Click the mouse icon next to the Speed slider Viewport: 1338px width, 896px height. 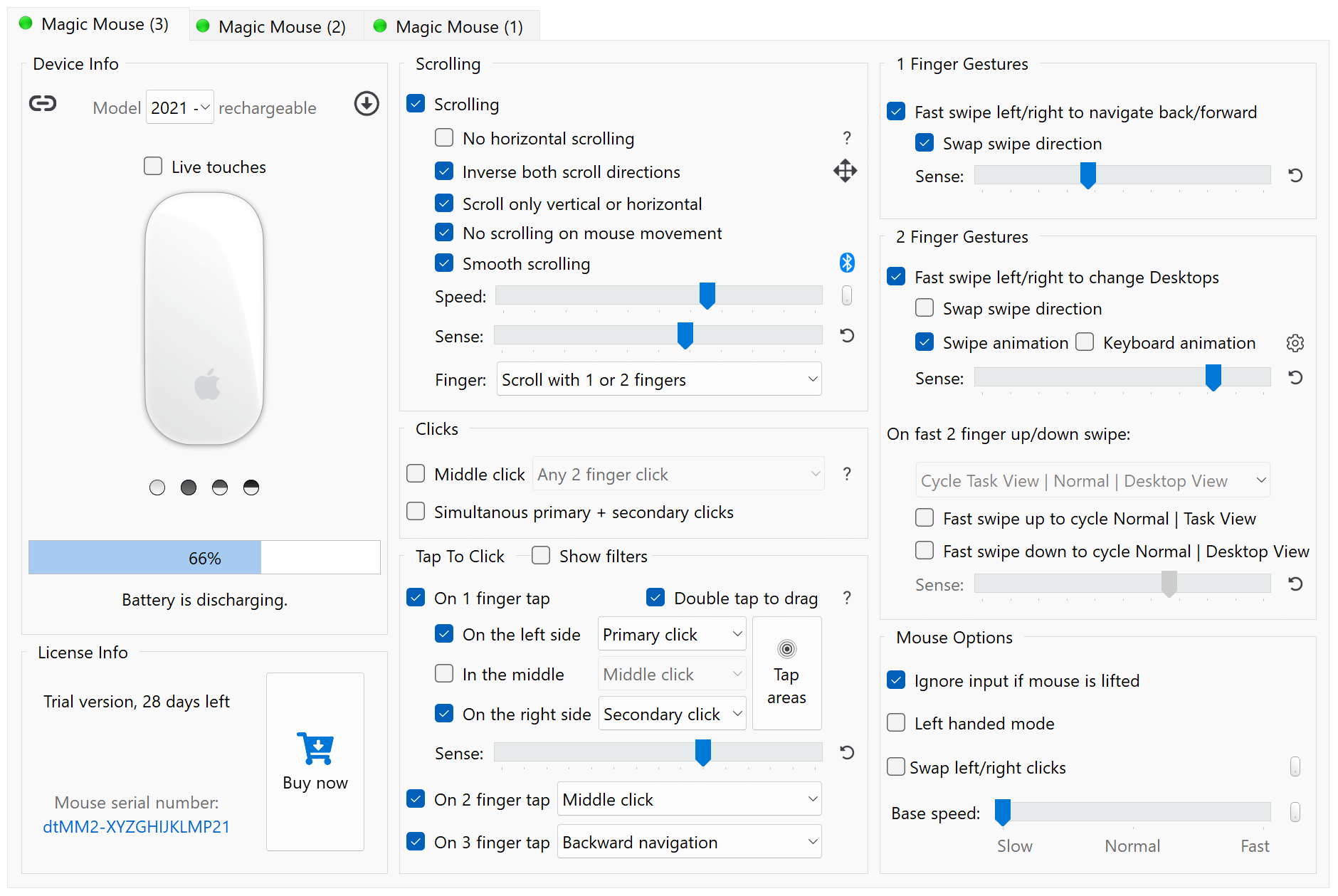pyautogui.click(x=846, y=295)
